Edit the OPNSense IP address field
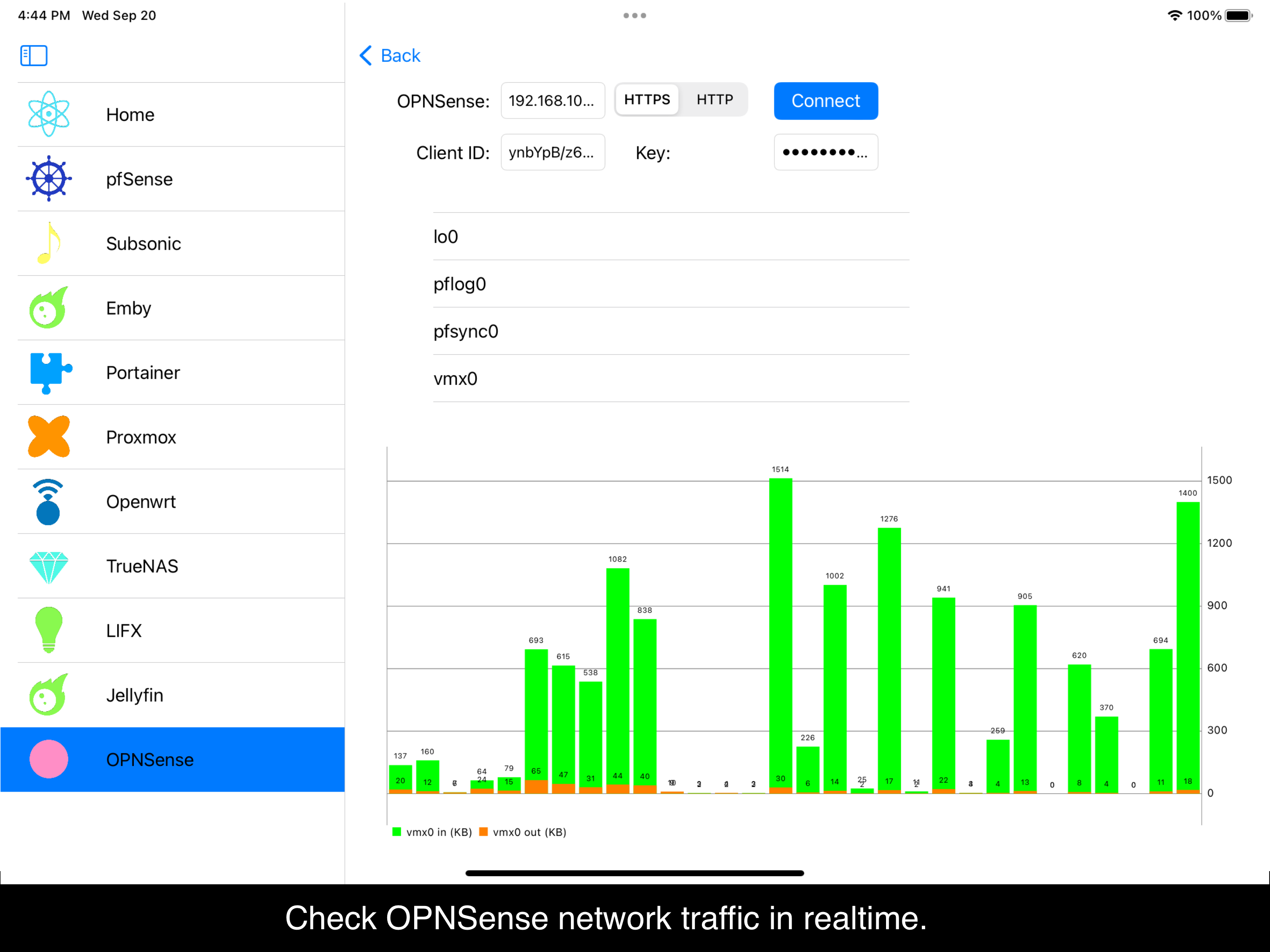The image size is (1270, 952). pyautogui.click(x=552, y=101)
